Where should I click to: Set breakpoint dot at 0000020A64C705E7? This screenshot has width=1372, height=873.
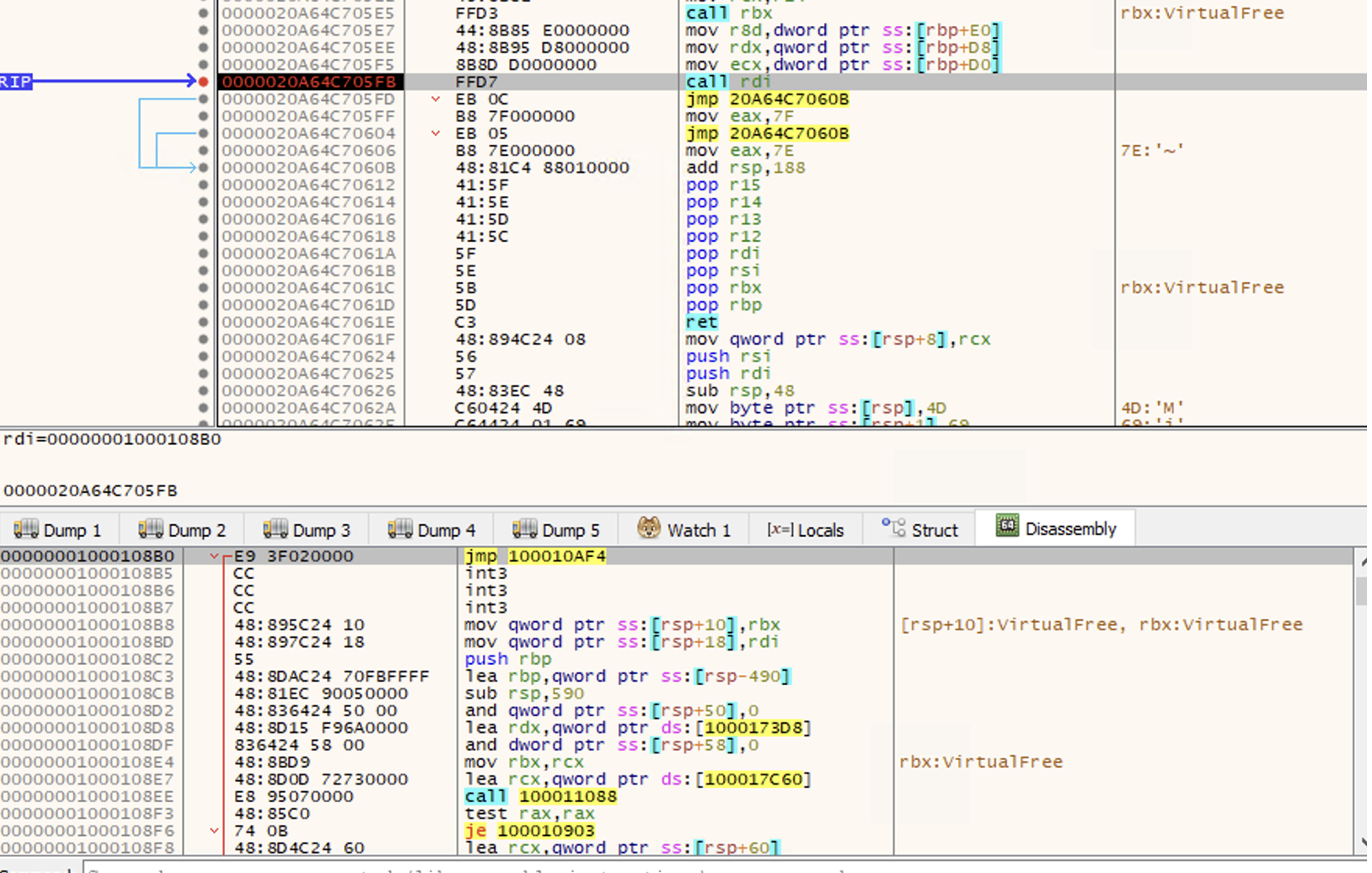(203, 30)
